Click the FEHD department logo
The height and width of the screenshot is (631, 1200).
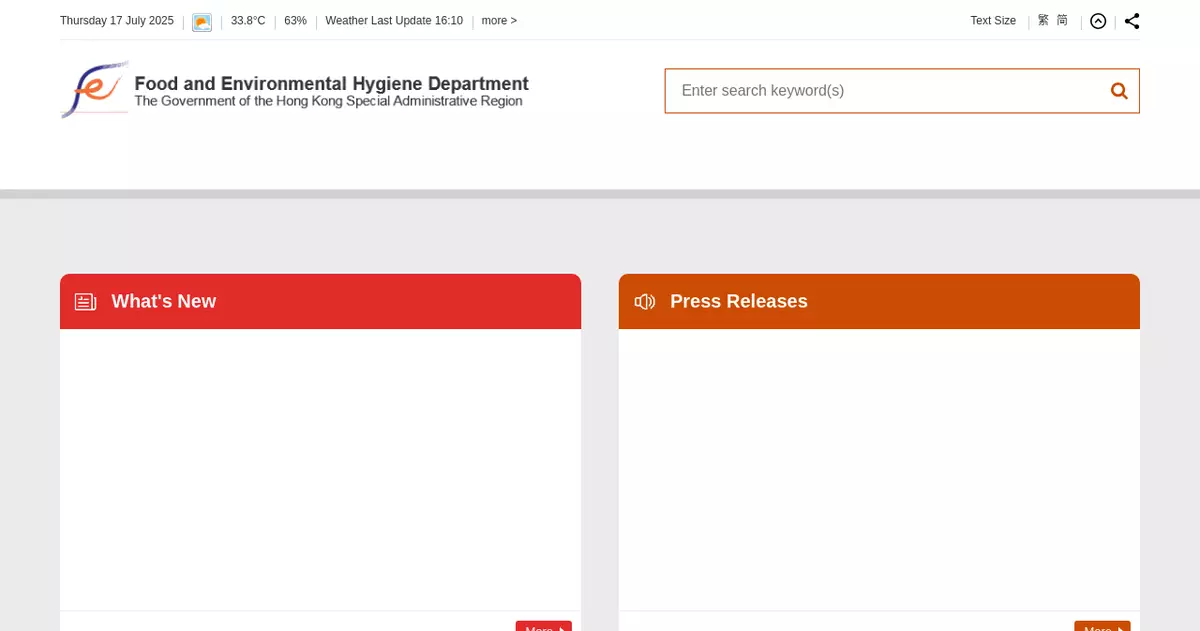tap(95, 90)
